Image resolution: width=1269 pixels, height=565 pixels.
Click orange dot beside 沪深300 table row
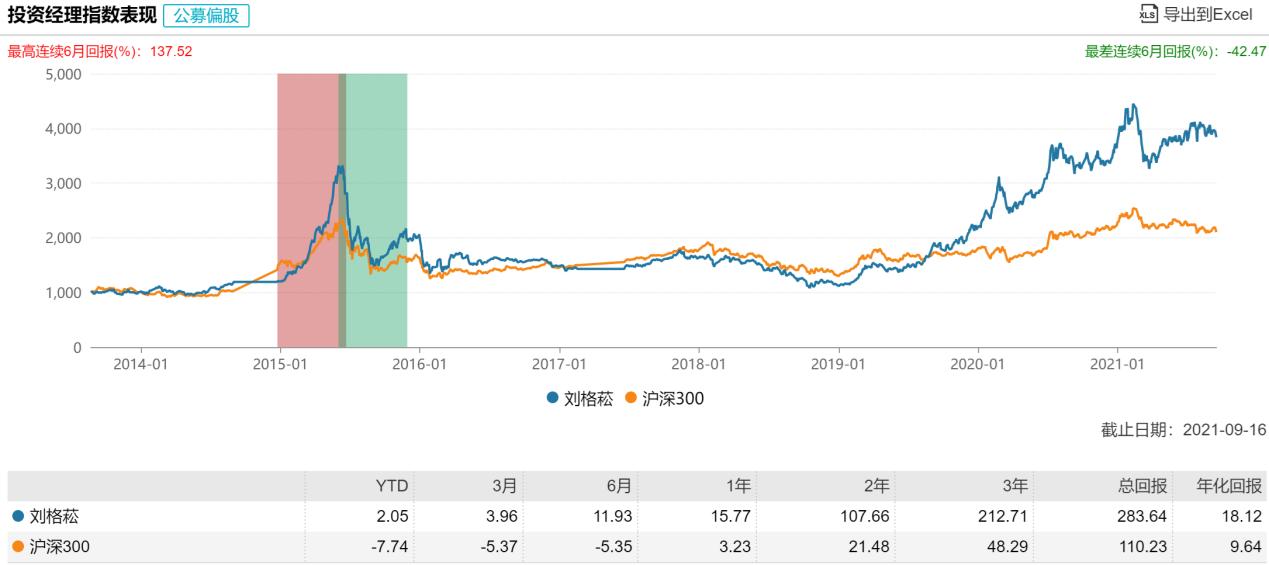coord(15,547)
